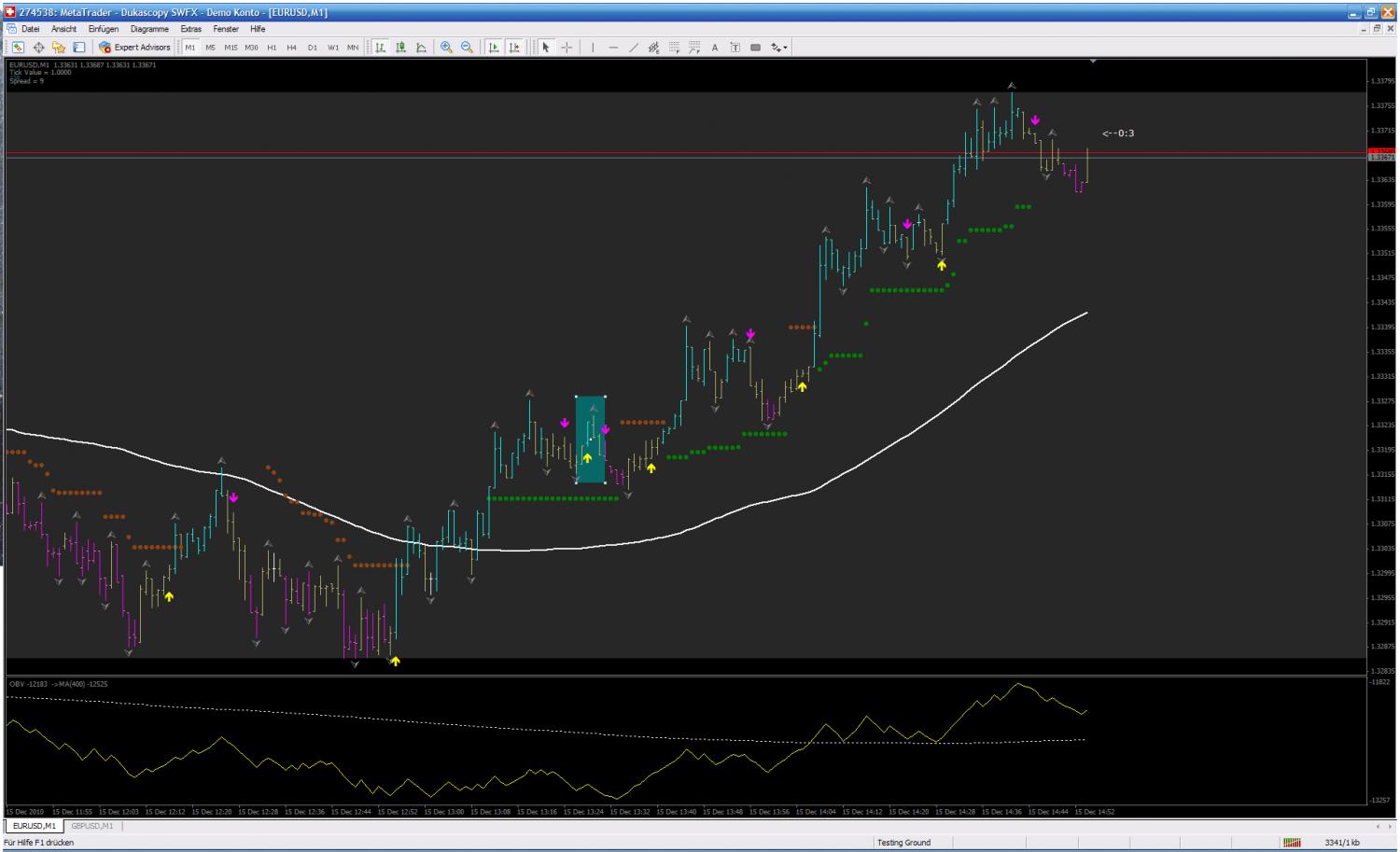Click the teal highlighted rectangle on chart
This screenshot has width=1400, height=852.
(x=590, y=440)
